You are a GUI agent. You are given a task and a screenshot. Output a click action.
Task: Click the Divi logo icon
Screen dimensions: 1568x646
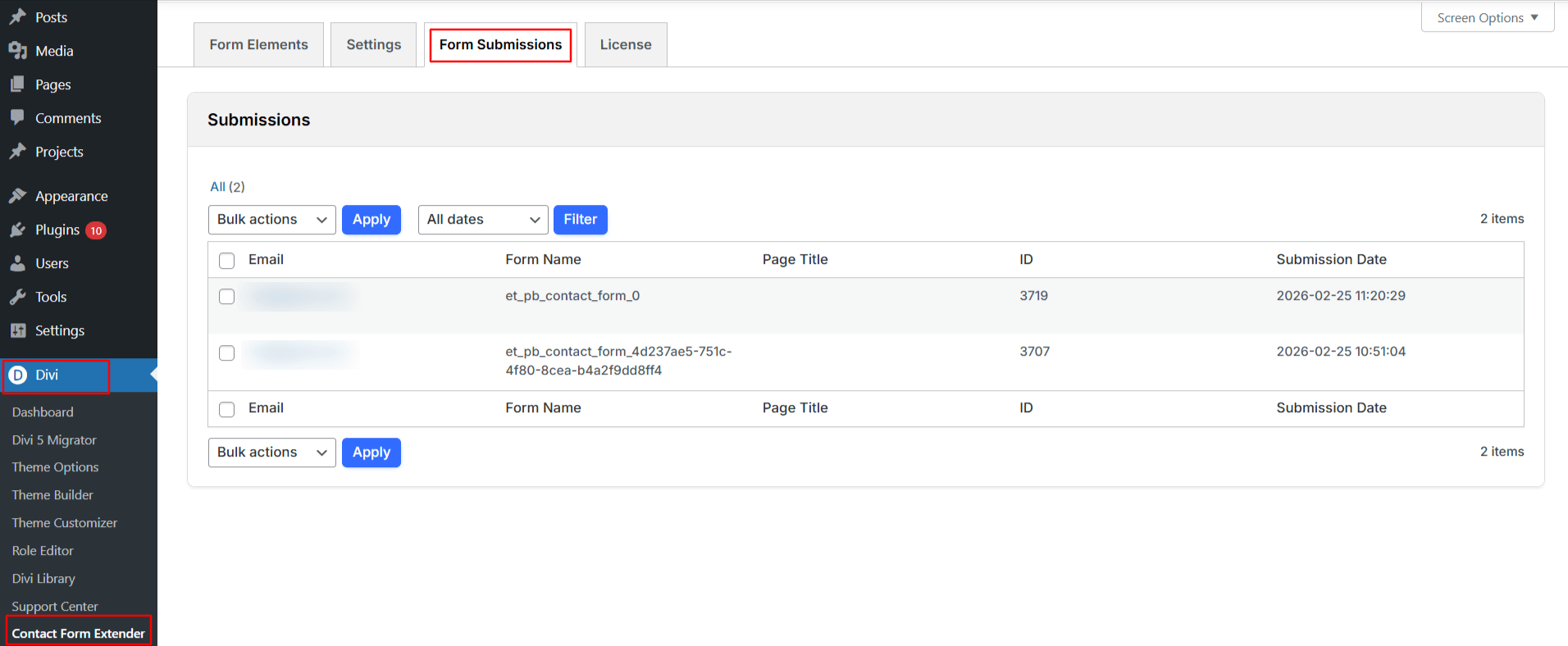point(18,375)
